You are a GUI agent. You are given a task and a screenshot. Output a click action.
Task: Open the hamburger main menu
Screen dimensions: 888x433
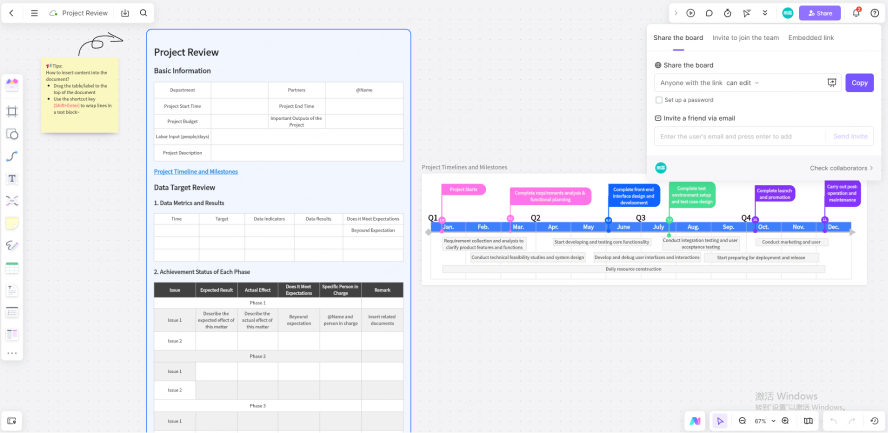(x=35, y=13)
